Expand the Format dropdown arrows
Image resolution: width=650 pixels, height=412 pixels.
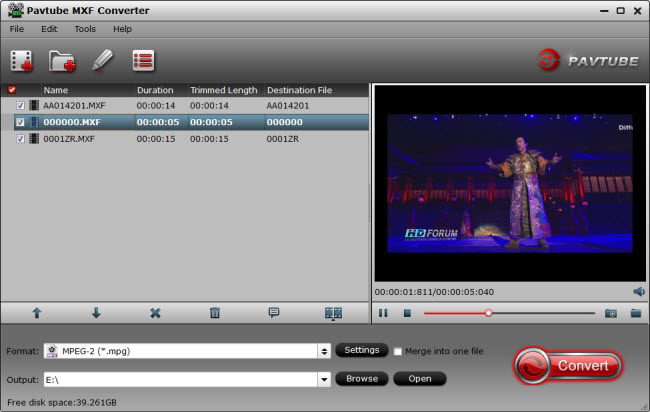[x=324, y=351]
